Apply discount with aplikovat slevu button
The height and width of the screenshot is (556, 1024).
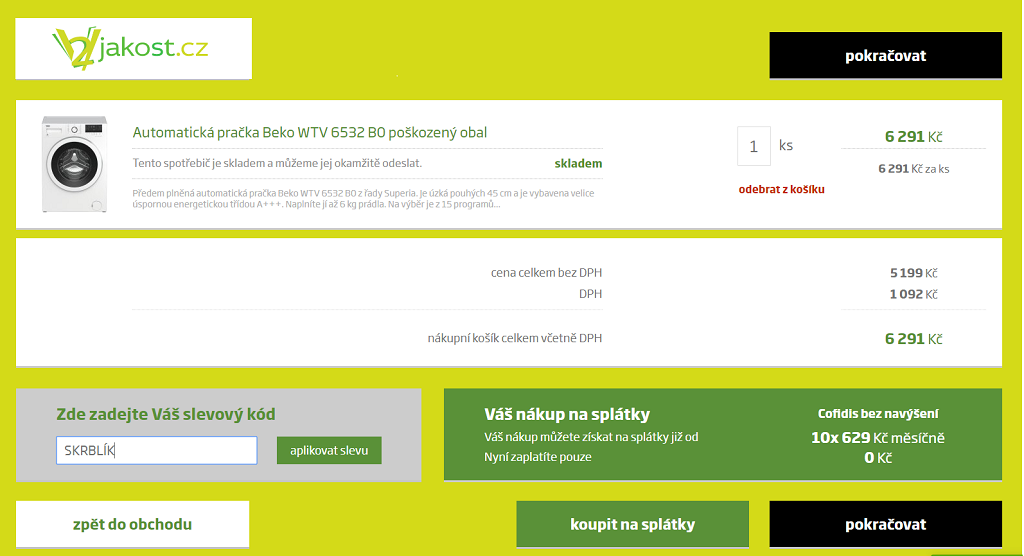pyautogui.click(x=329, y=450)
